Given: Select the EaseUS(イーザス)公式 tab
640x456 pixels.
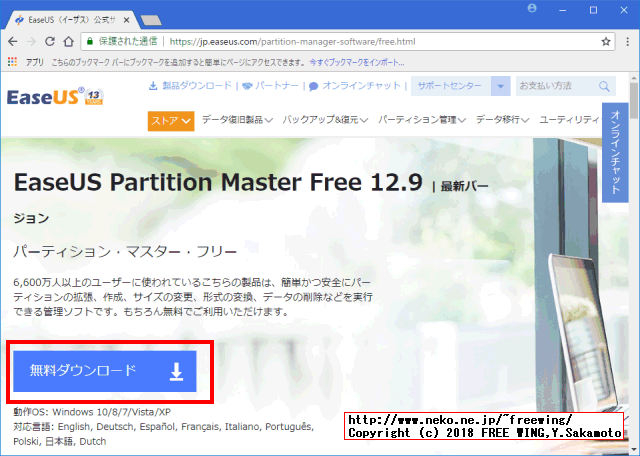Looking at the screenshot, I should (x=71, y=20).
